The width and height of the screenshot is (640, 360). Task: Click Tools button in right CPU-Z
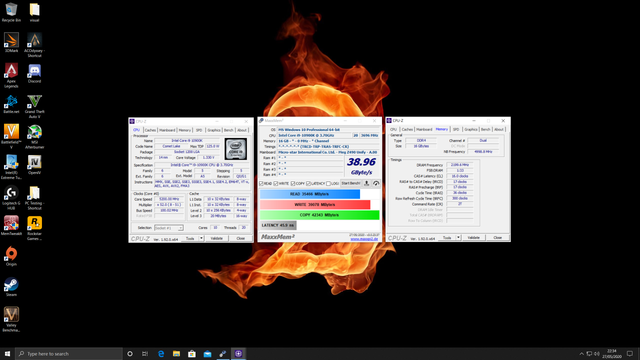pos(447,238)
